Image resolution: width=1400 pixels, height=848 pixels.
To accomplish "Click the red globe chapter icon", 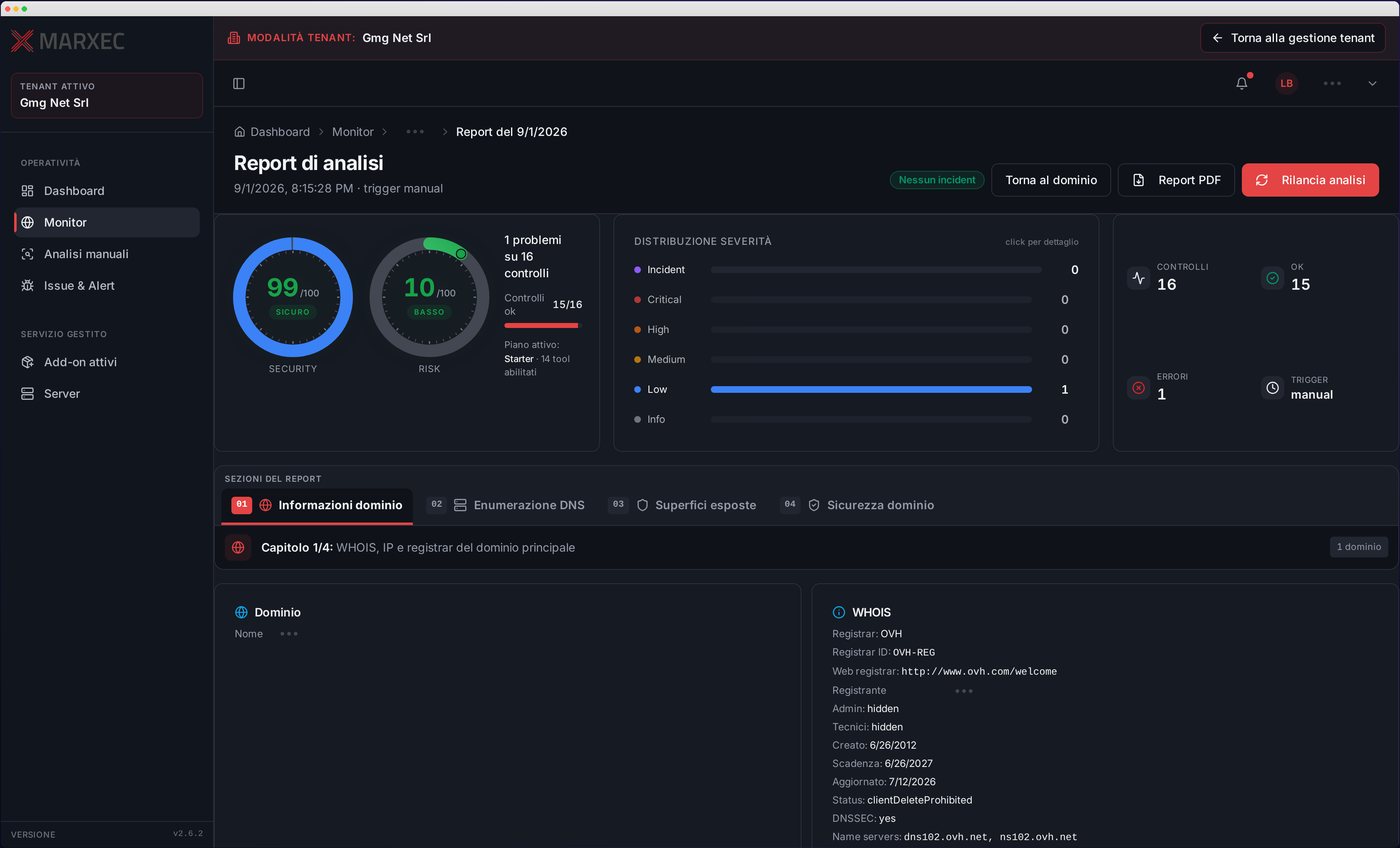I will pyautogui.click(x=238, y=547).
